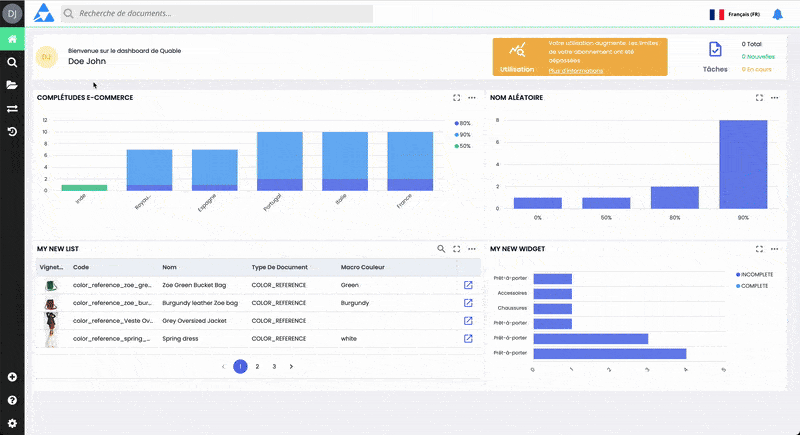This screenshot has width=800, height=435.
Task: Click the Vignette column header
Action: click(51, 267)
